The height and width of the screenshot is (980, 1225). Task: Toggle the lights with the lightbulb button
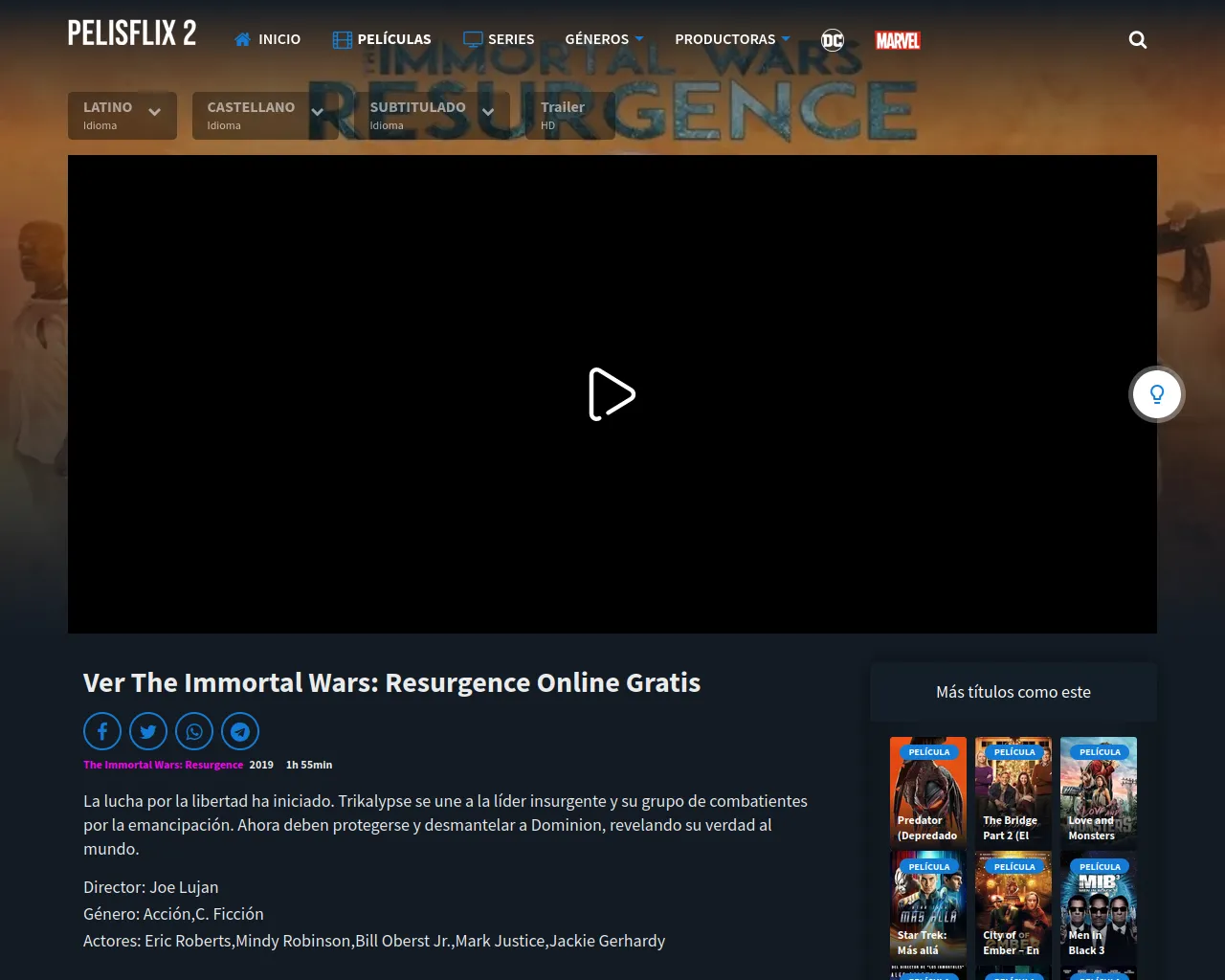[1157, 394]
